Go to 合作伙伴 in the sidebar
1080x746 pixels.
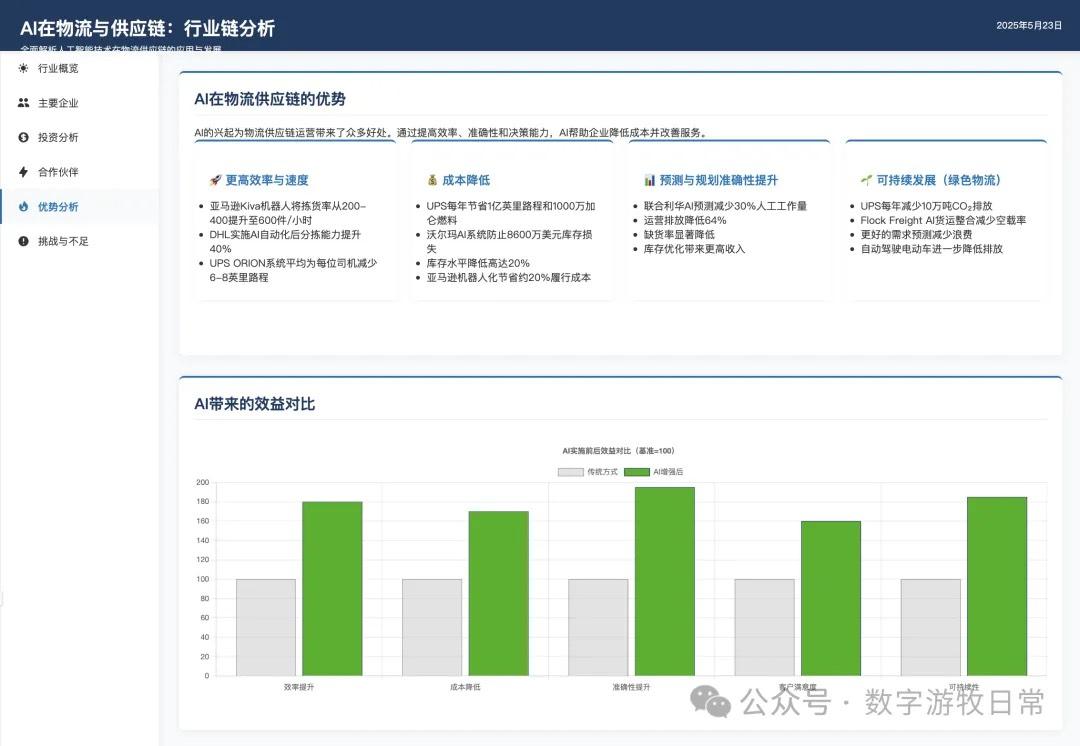tap(58, 172)
